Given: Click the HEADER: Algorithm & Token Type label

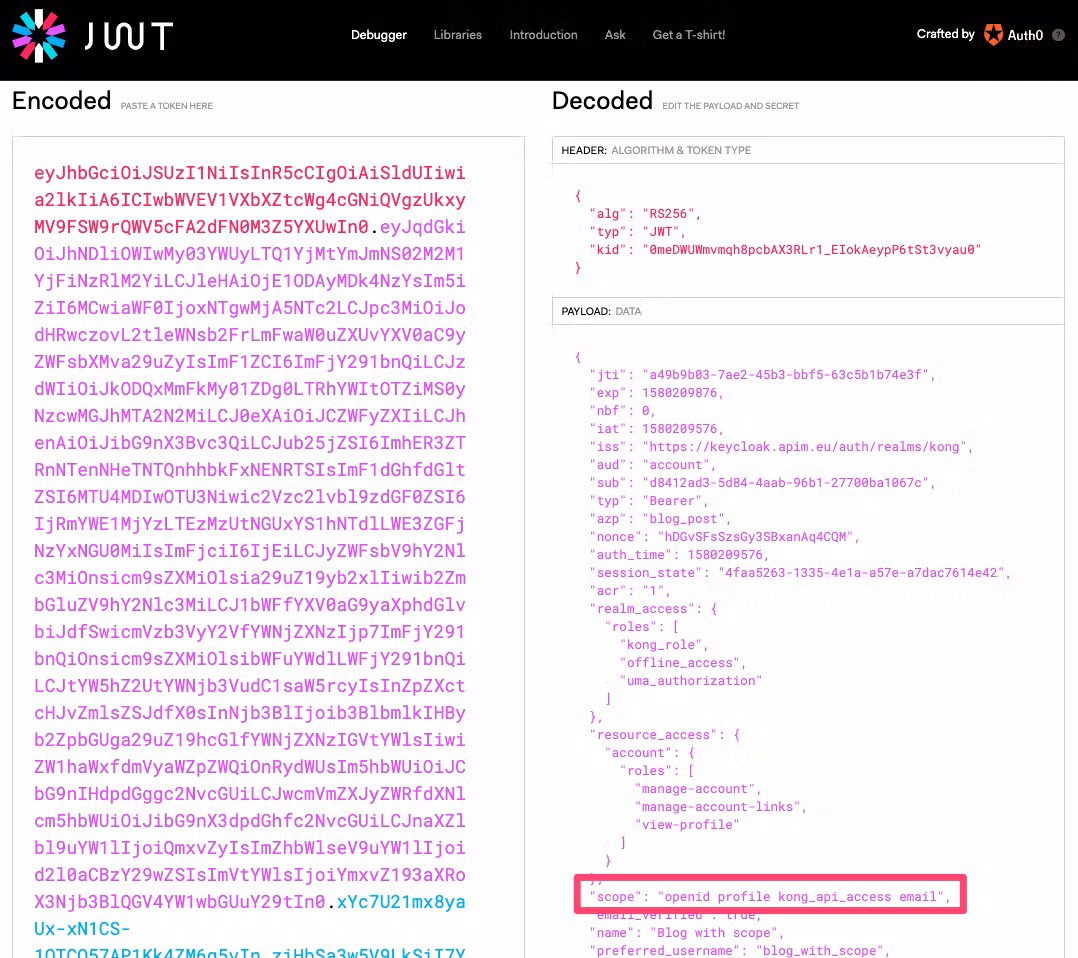Looking at the screenshot, I should tap(656, 150).
